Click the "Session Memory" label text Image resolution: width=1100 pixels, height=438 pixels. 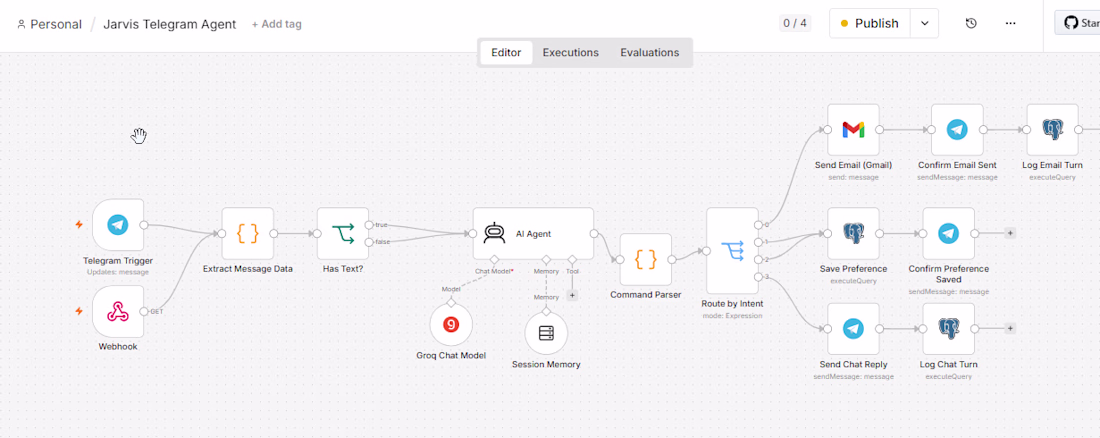[x=546, y=364]
